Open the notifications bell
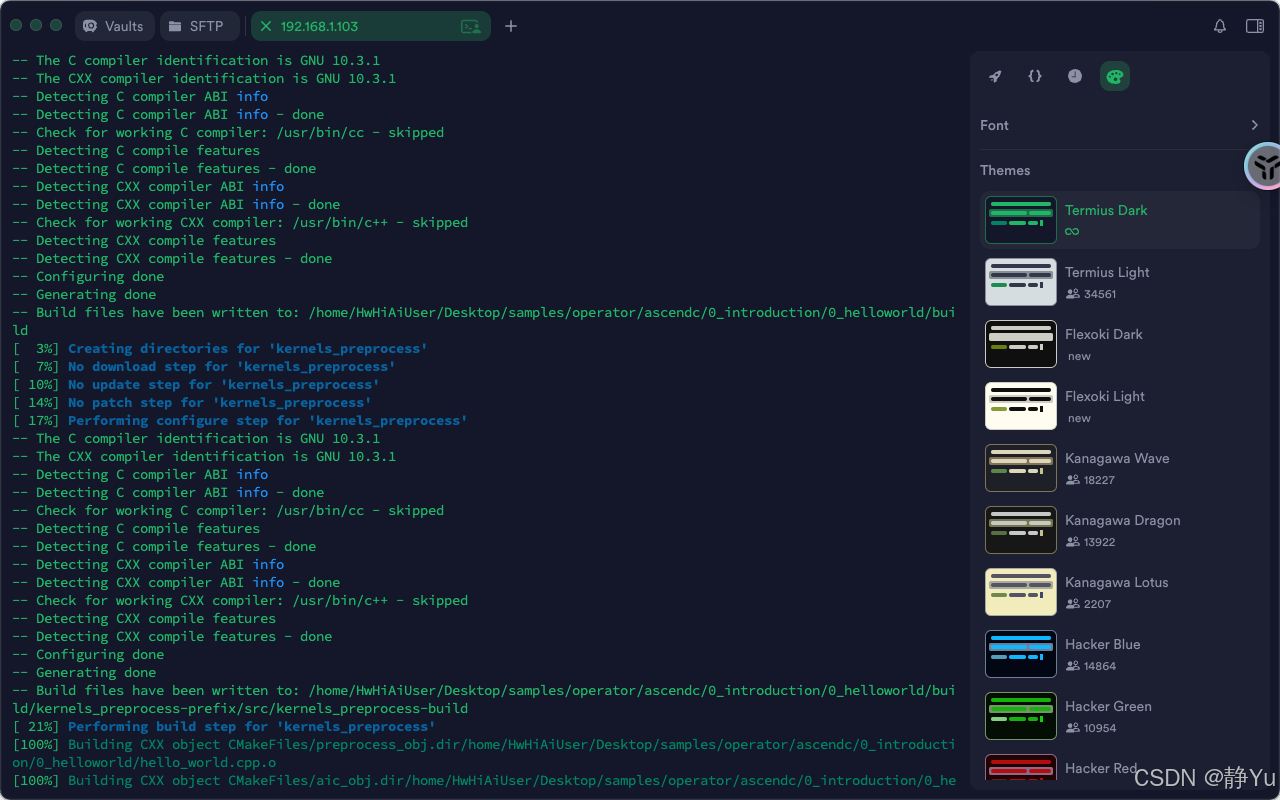 coord(1220,26)
